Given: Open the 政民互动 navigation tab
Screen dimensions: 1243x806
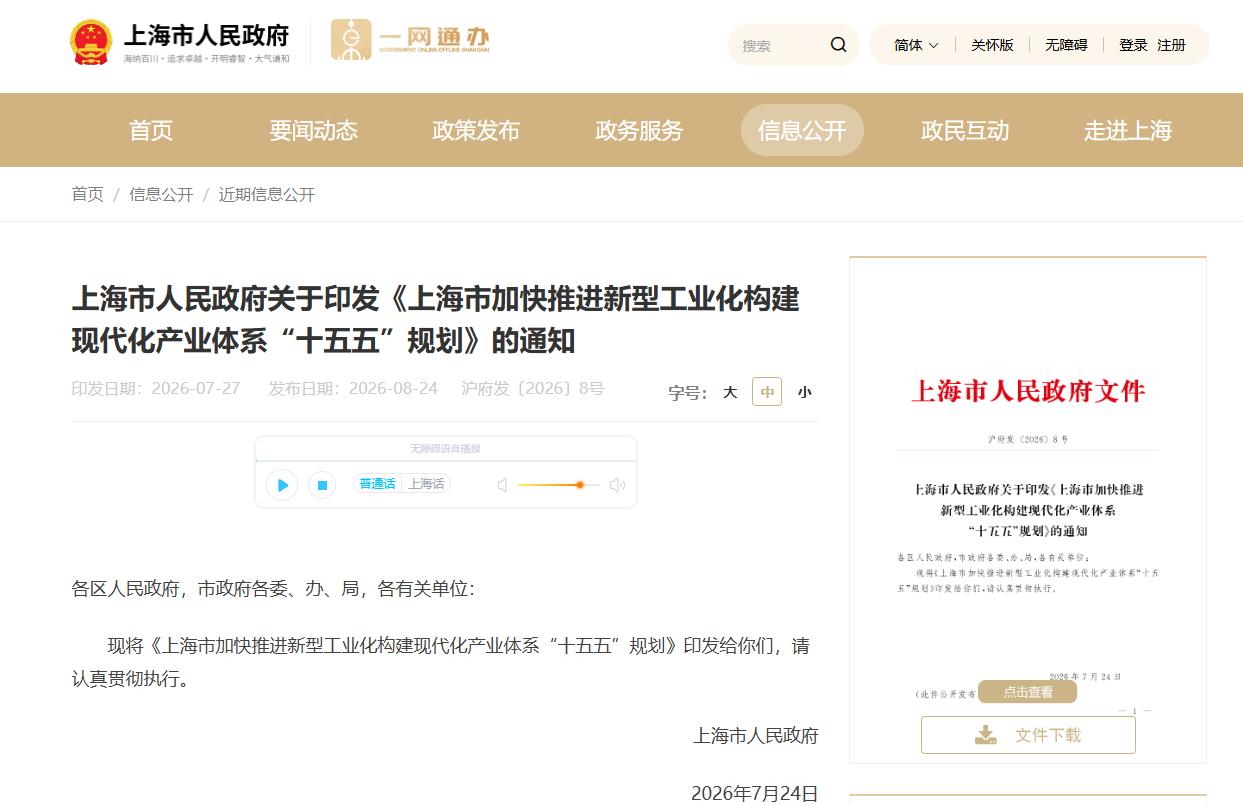Looking at the screenshot, I should 965,130.
